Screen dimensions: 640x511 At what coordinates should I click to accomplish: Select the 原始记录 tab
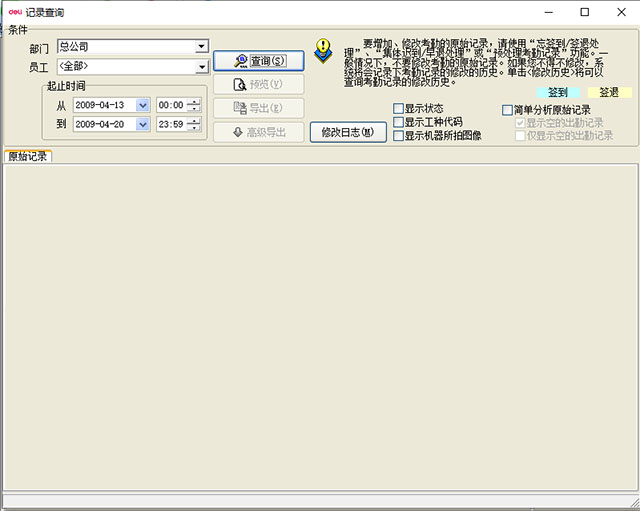pos(28,156)
